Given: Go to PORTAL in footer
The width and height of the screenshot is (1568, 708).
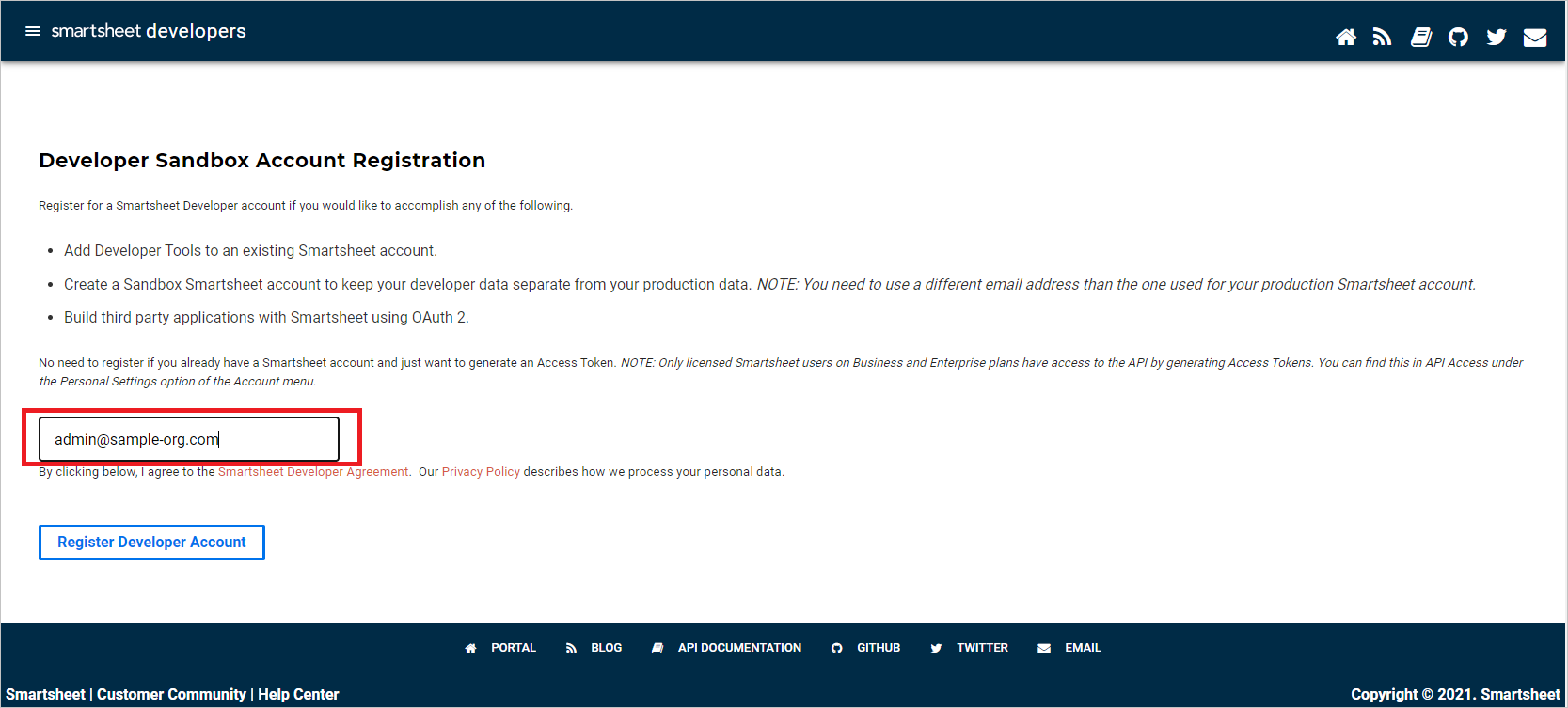Looking at the screenshot, I should pos(501,648).
